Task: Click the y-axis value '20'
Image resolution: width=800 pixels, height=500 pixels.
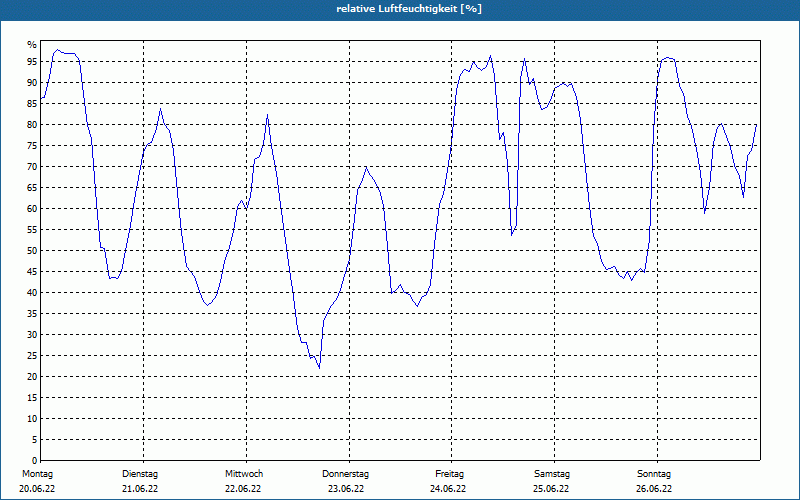Action: click(32, 377)
